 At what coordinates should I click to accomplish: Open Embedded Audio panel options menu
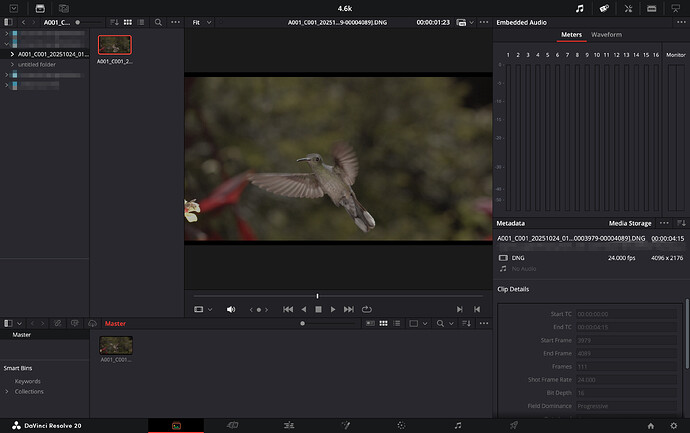point(681,22)
